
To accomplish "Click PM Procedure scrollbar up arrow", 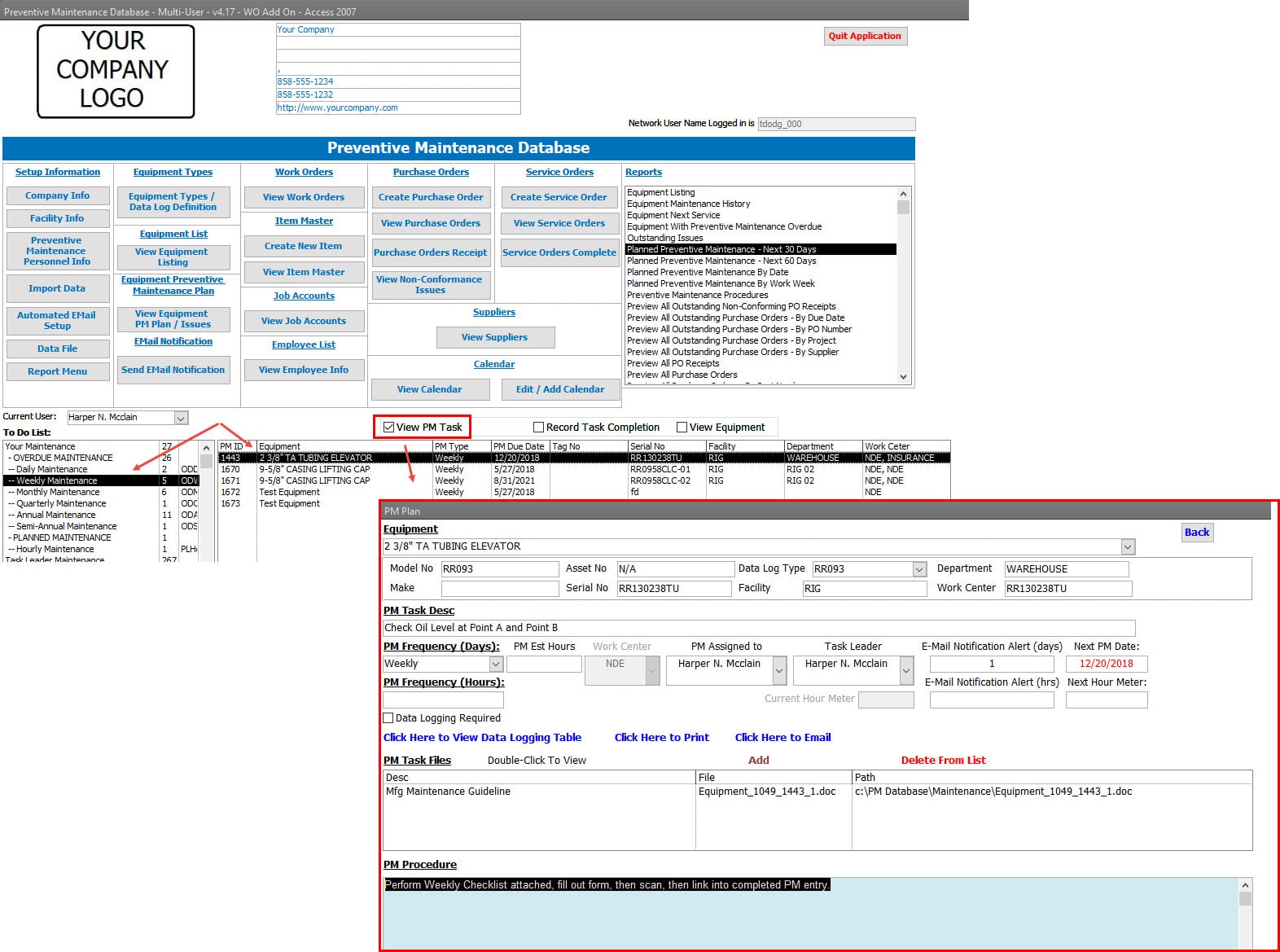I will (1245, 885).
